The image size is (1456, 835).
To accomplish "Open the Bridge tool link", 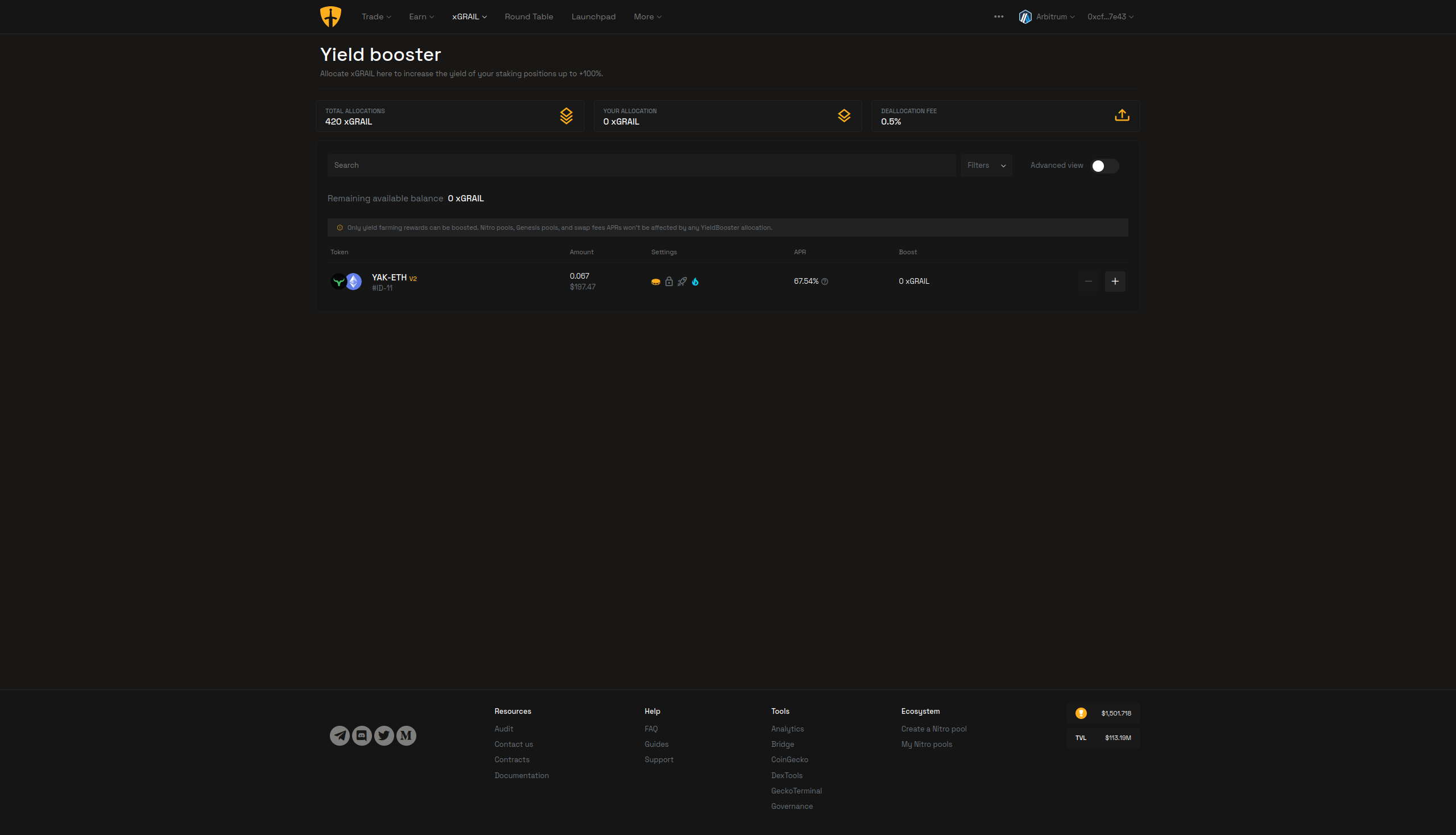I will [x=782, y=745].
